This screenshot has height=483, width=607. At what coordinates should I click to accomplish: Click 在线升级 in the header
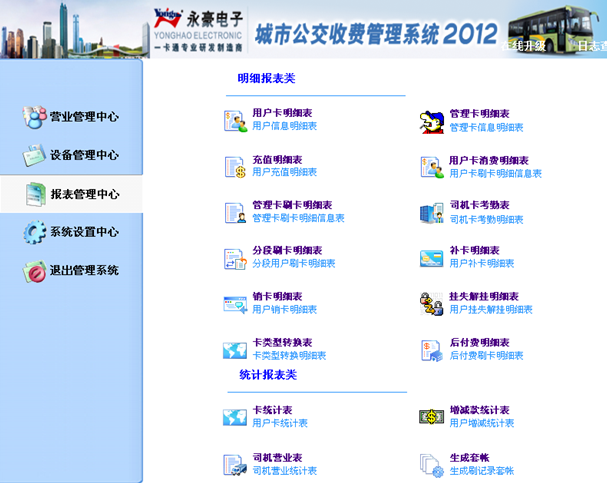coord(528,45)
